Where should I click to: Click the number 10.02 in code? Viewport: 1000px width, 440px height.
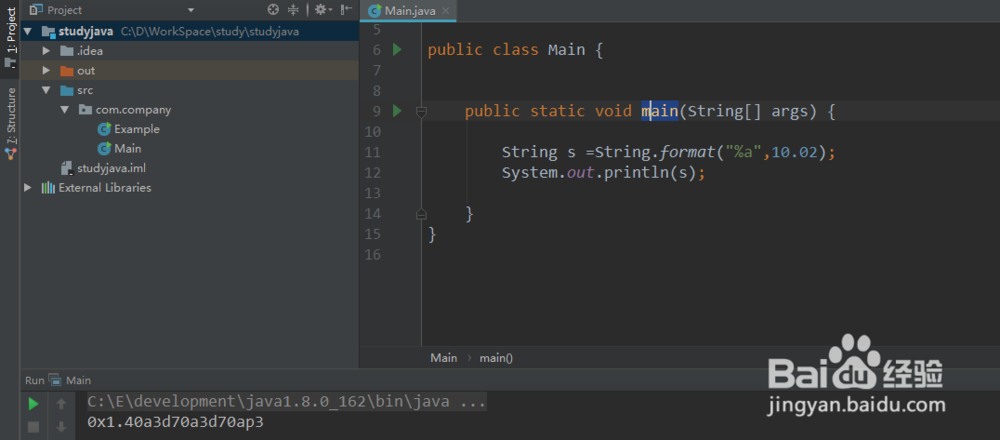(795, 152)
